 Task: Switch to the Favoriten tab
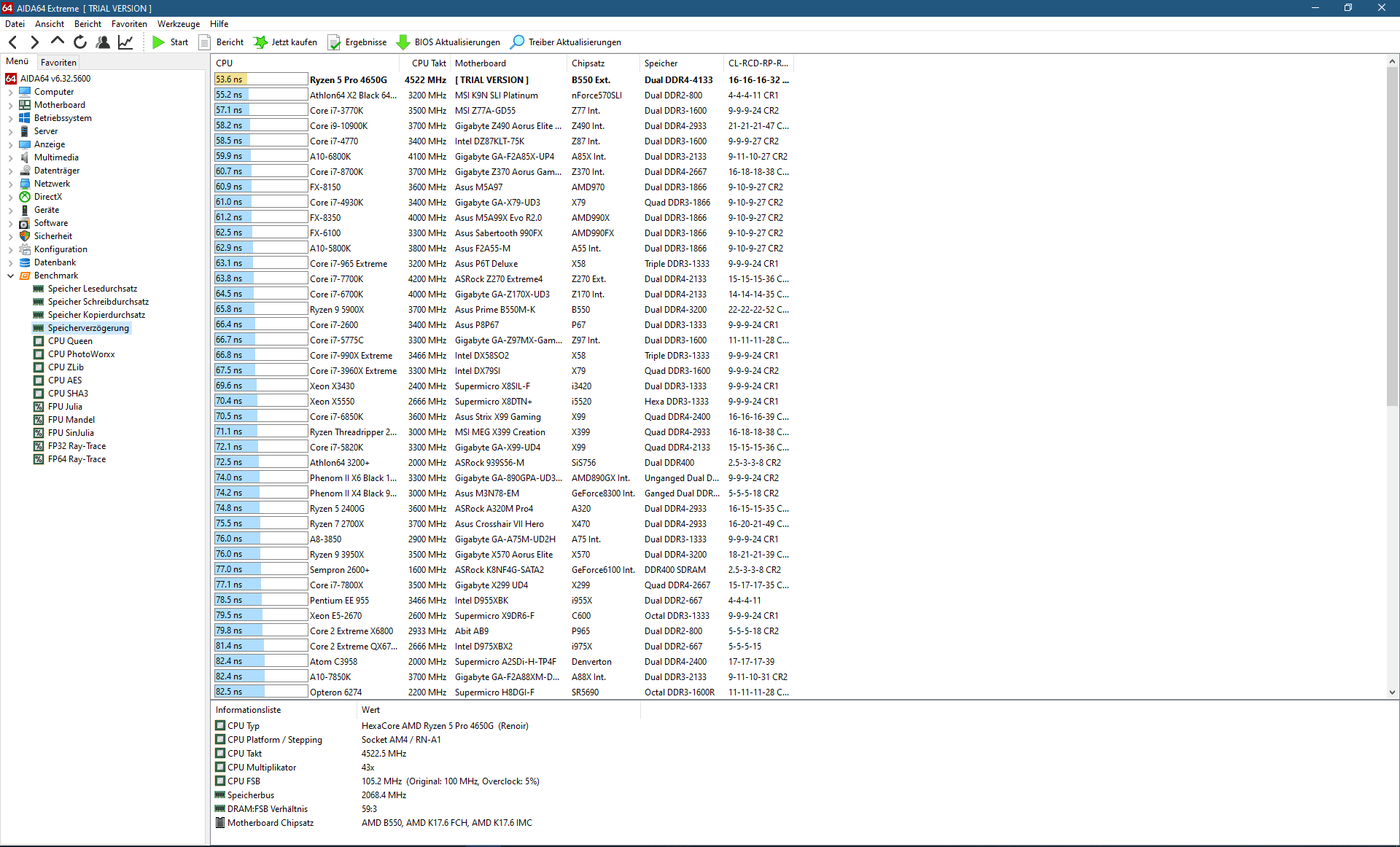click(x=58, y=63)
